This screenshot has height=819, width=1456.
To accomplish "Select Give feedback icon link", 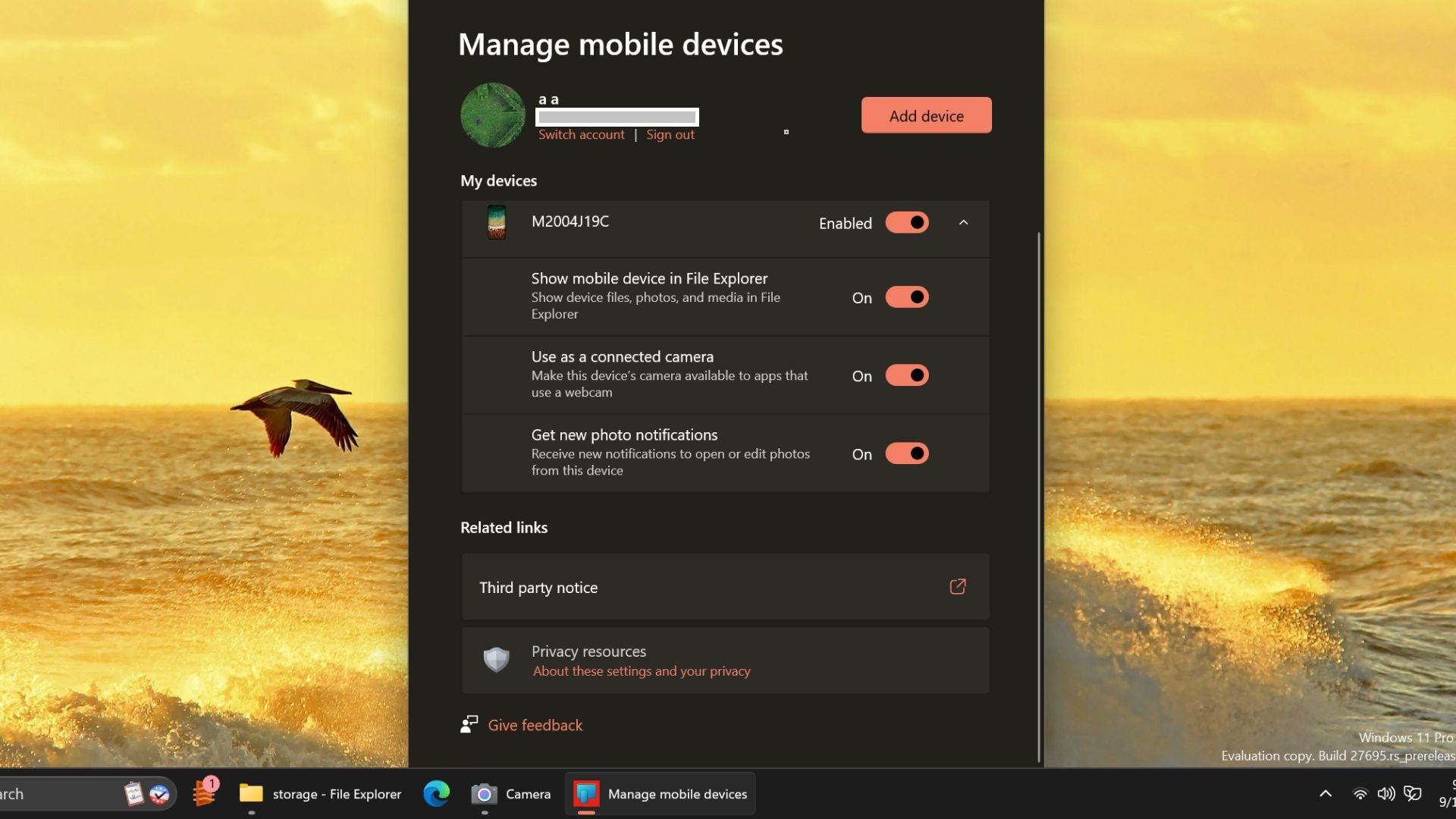I will tap(469, 725).
